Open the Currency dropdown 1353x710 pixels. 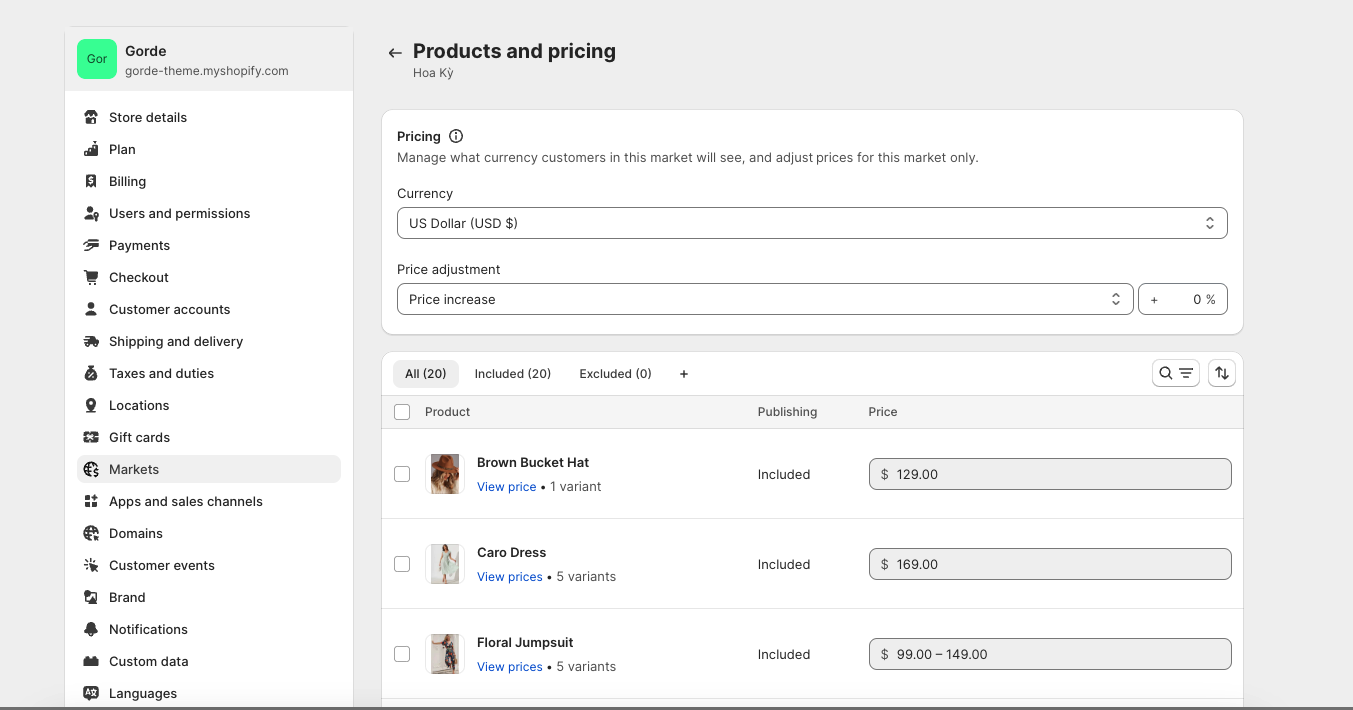coord(811,223)
